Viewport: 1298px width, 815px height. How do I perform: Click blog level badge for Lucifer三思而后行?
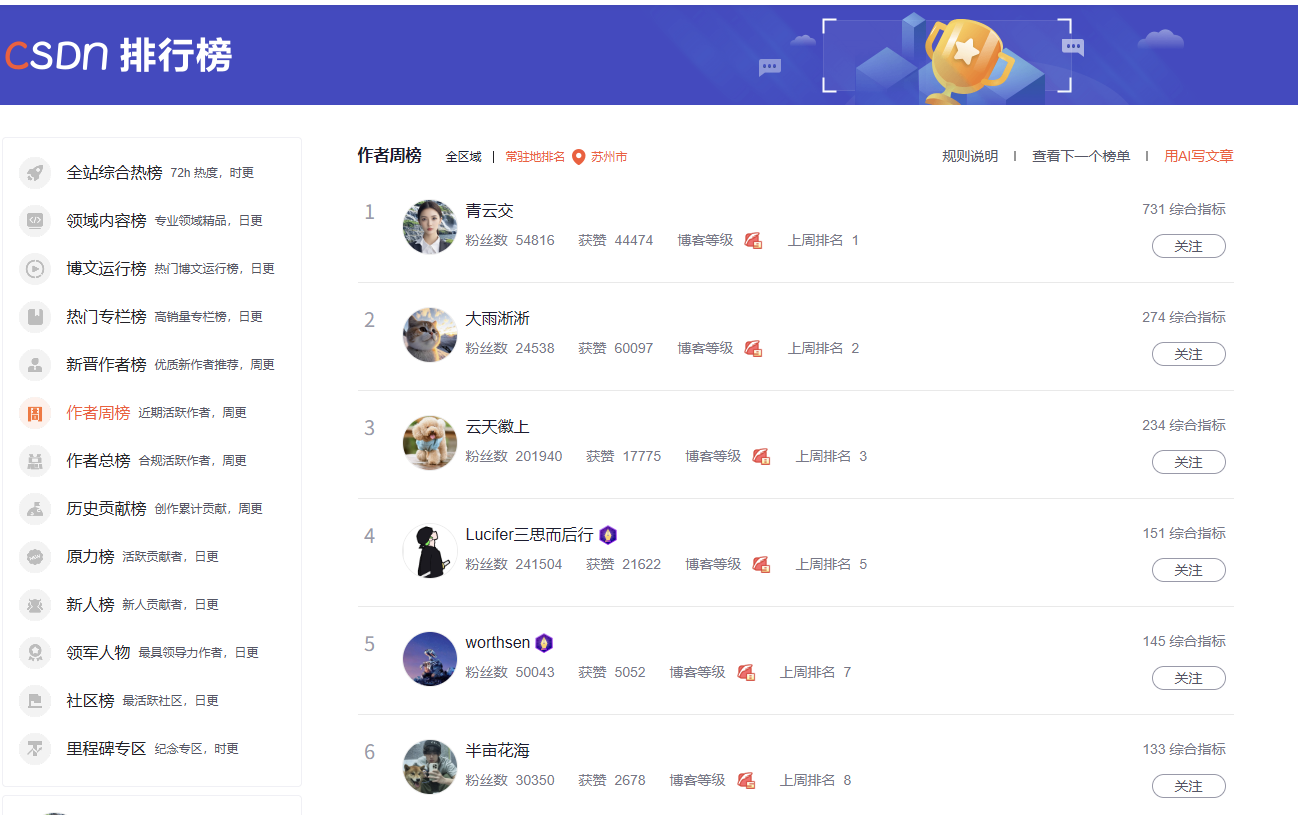tap(762, 565)
